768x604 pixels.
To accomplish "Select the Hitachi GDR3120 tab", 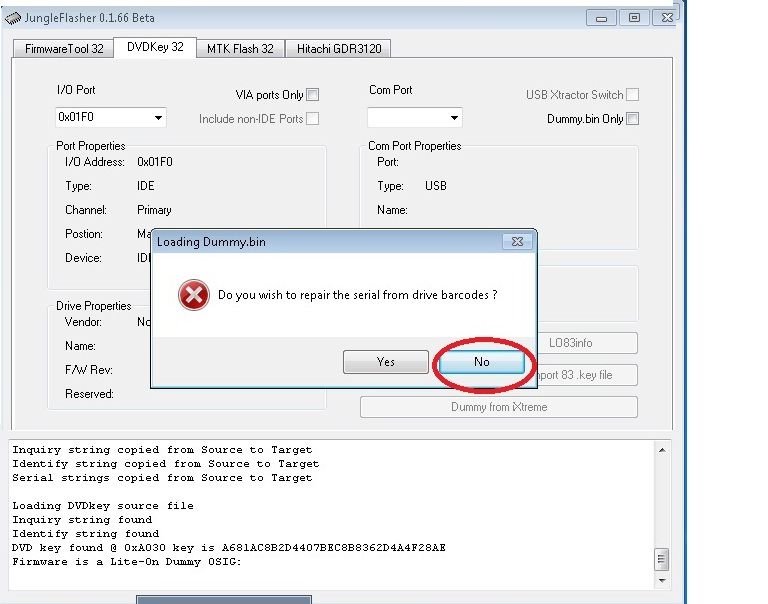I will pos(338,48).
